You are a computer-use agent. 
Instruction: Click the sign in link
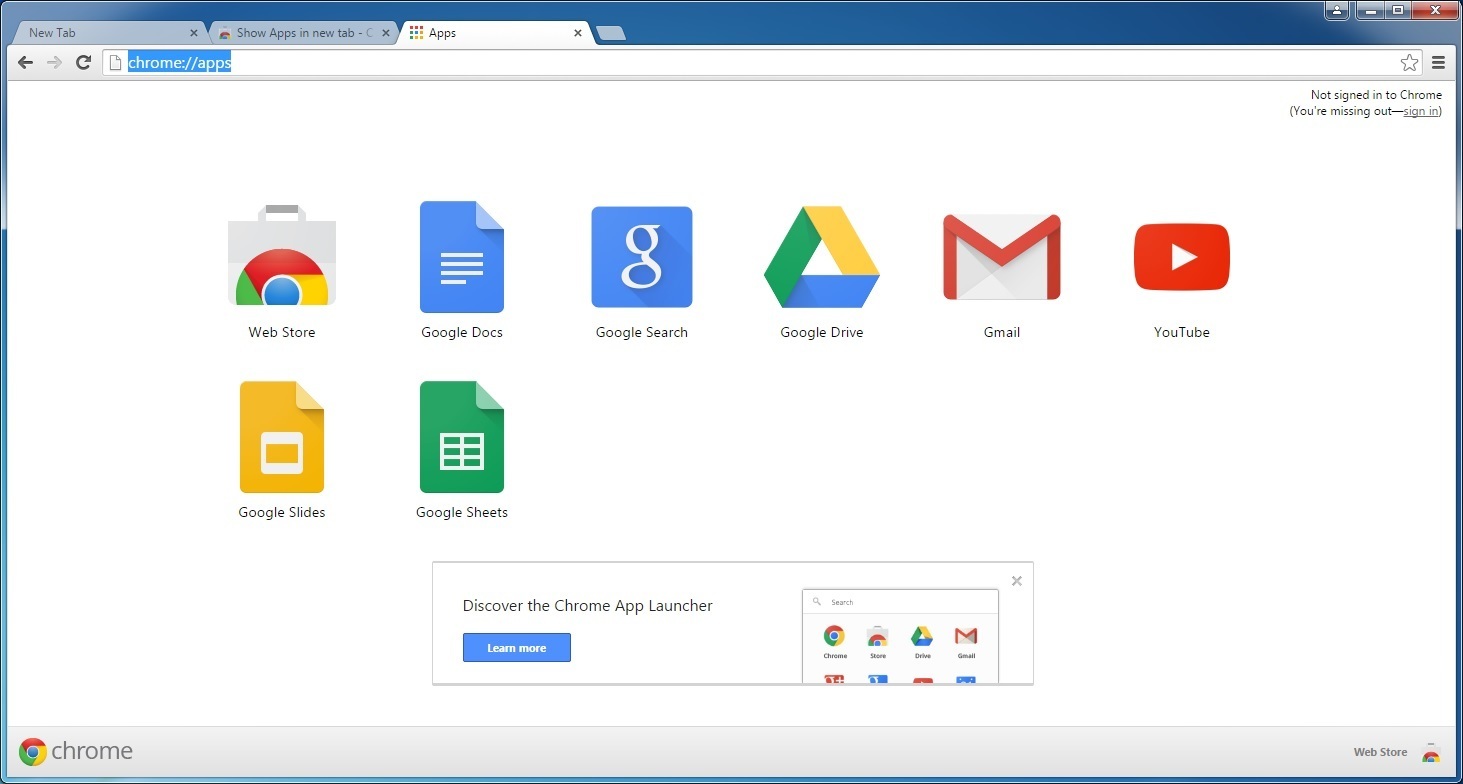(1420, 111)
